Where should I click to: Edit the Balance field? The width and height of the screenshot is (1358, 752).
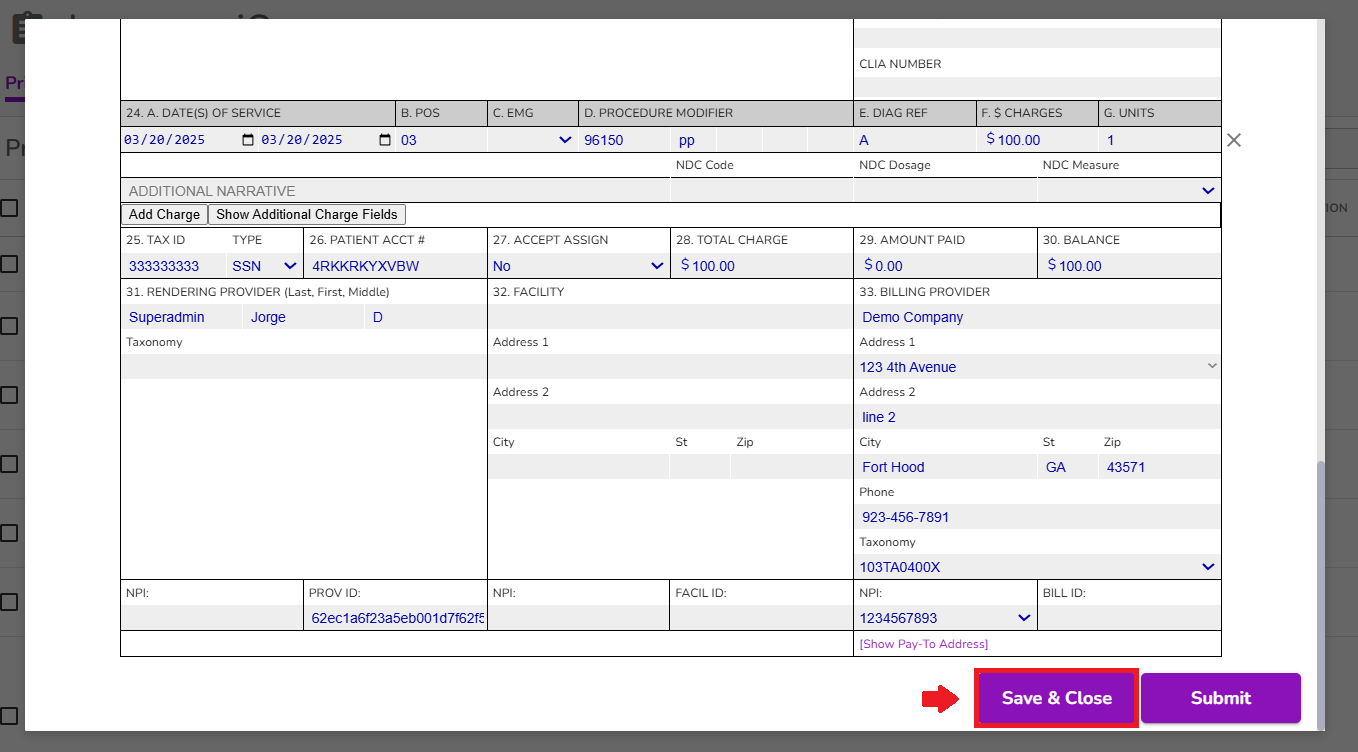click(x=1129, y=266)
